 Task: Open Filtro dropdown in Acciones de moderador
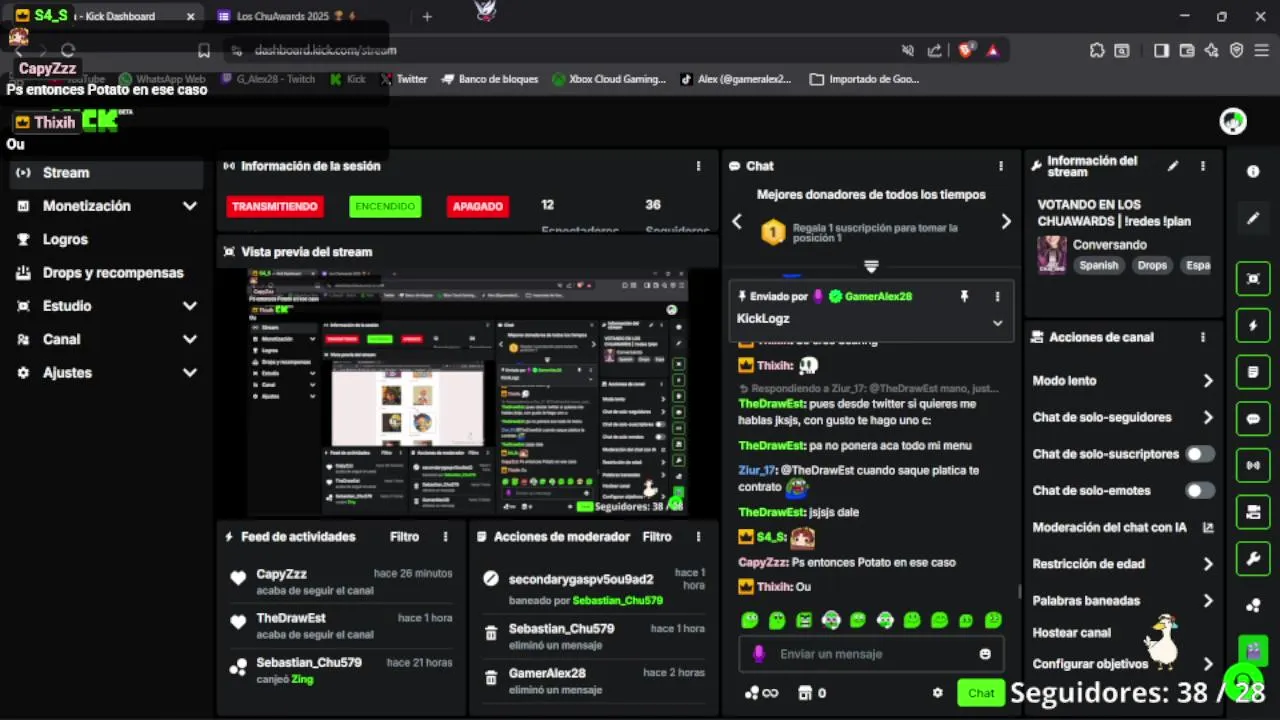click(657, 537)
